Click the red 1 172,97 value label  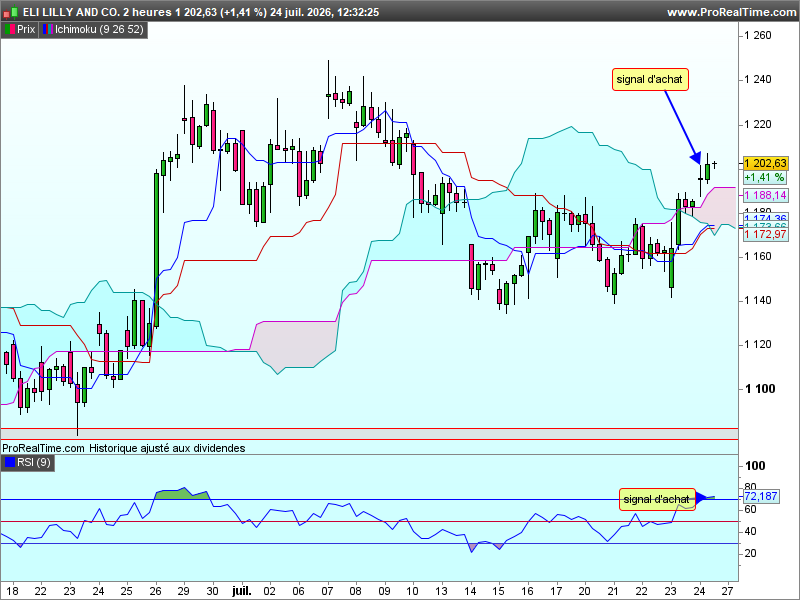click(x=765, y=235)
